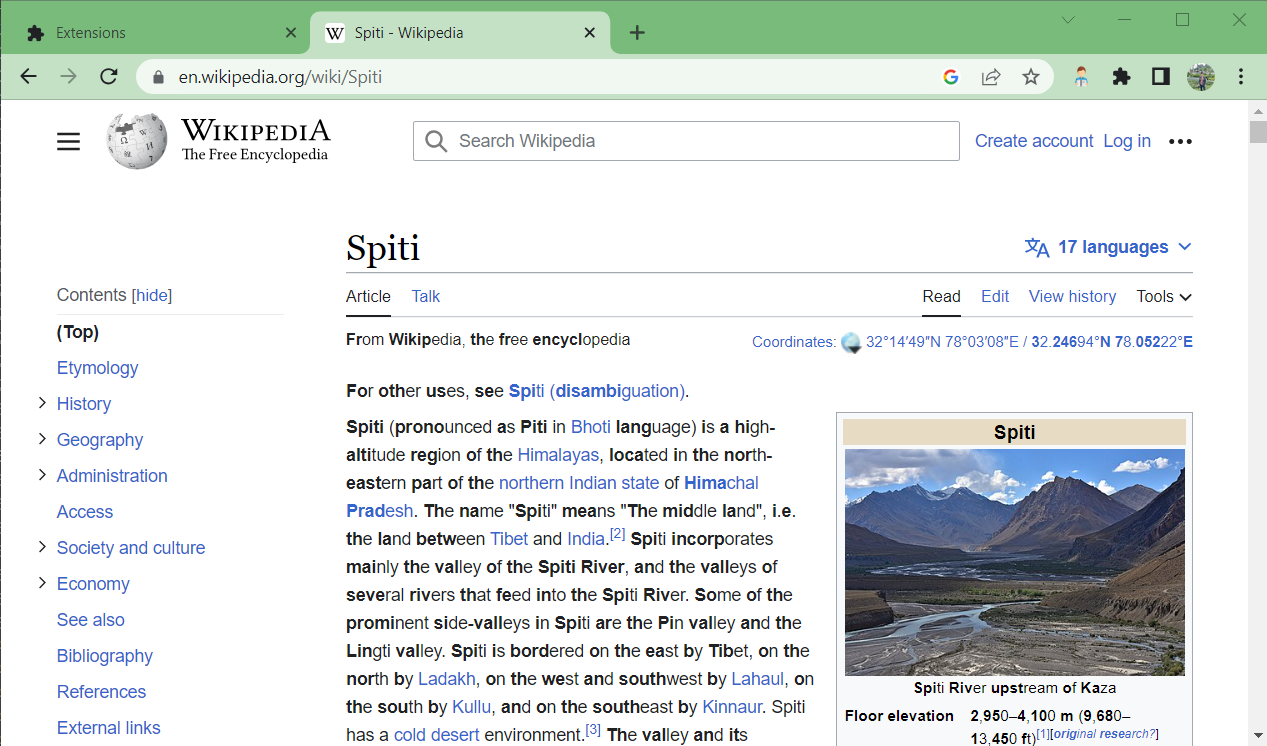
Task: Go to Access section
Action: [x=85, y=512]
